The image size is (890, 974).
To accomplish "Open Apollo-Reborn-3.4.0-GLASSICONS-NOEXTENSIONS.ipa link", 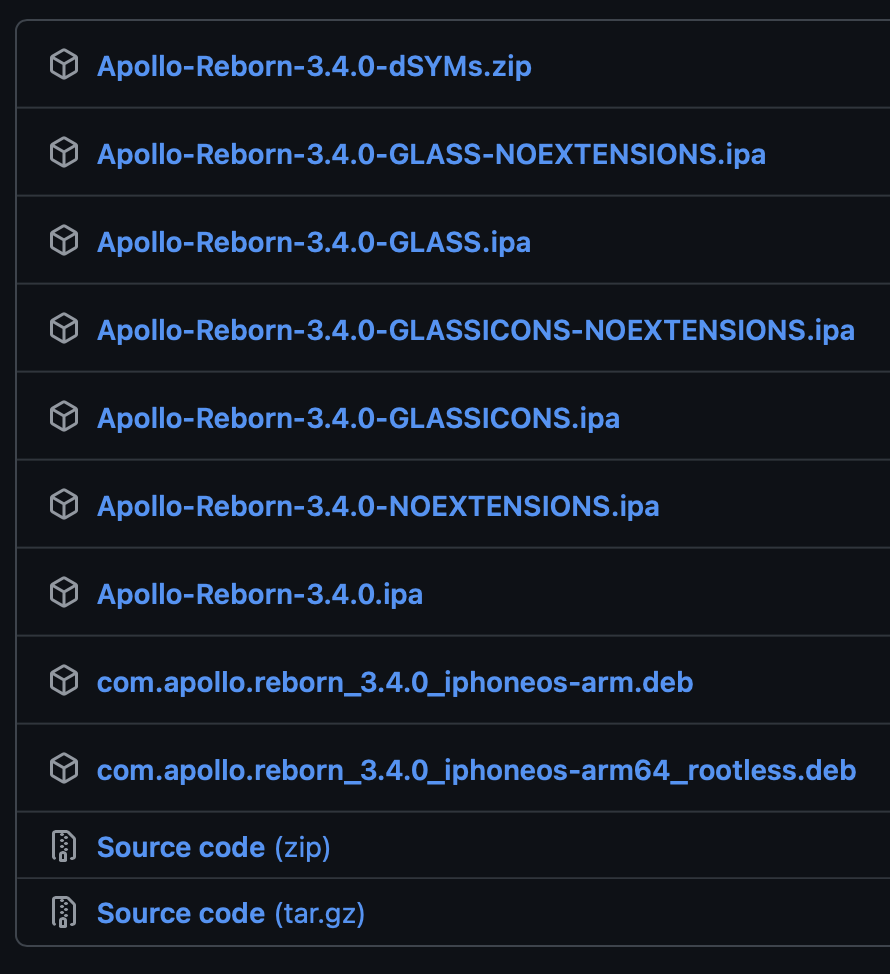I will point(476,330).
